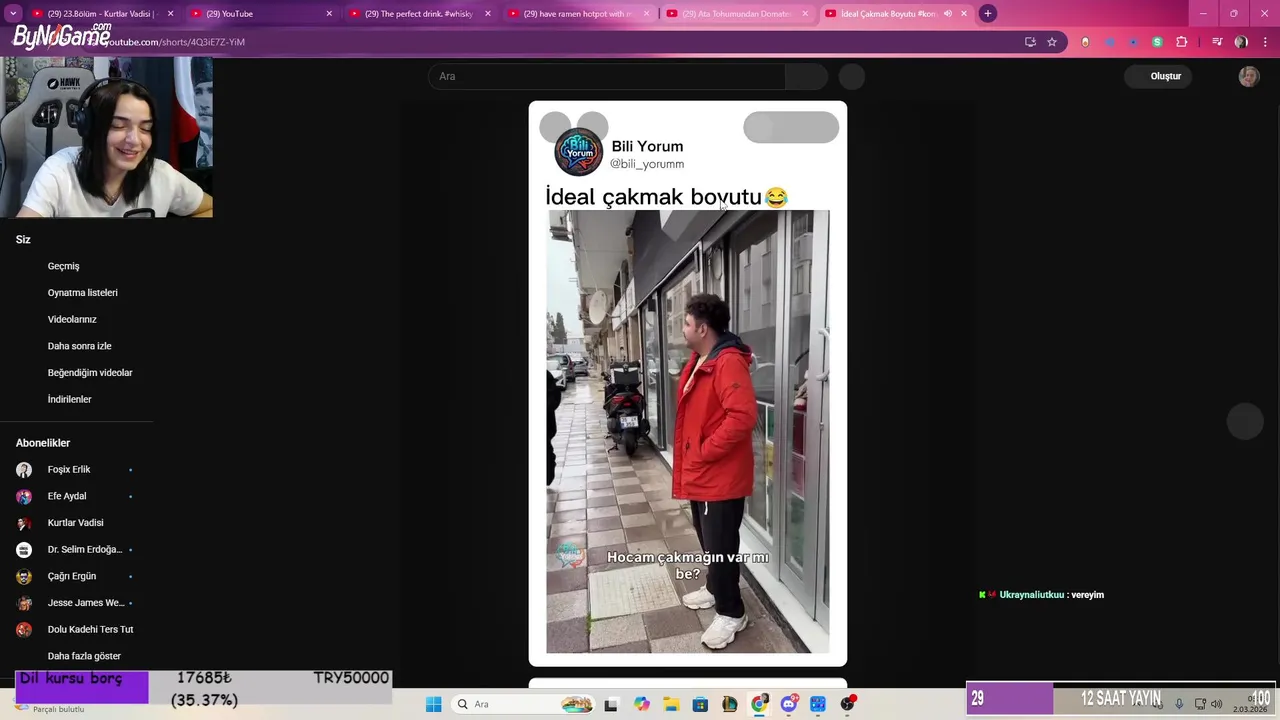The width and height of the screenshot is (1280, 720).
Task: Click the install app icon in address bar
Action: tap(1030, 42)
